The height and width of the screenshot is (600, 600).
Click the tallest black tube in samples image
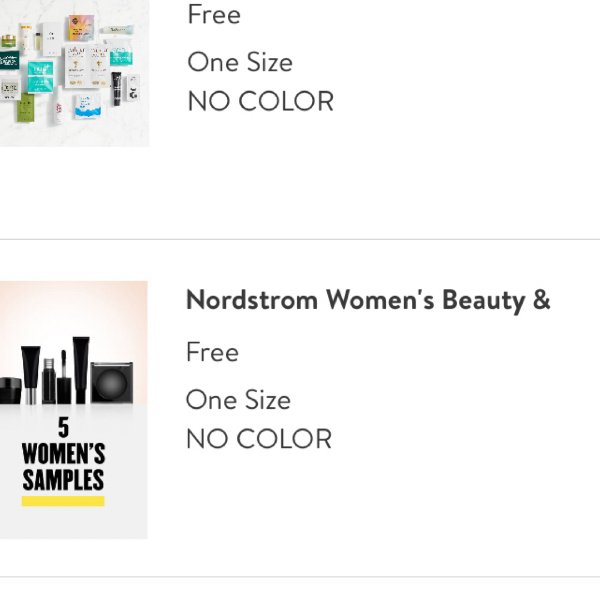click(81, 370)
